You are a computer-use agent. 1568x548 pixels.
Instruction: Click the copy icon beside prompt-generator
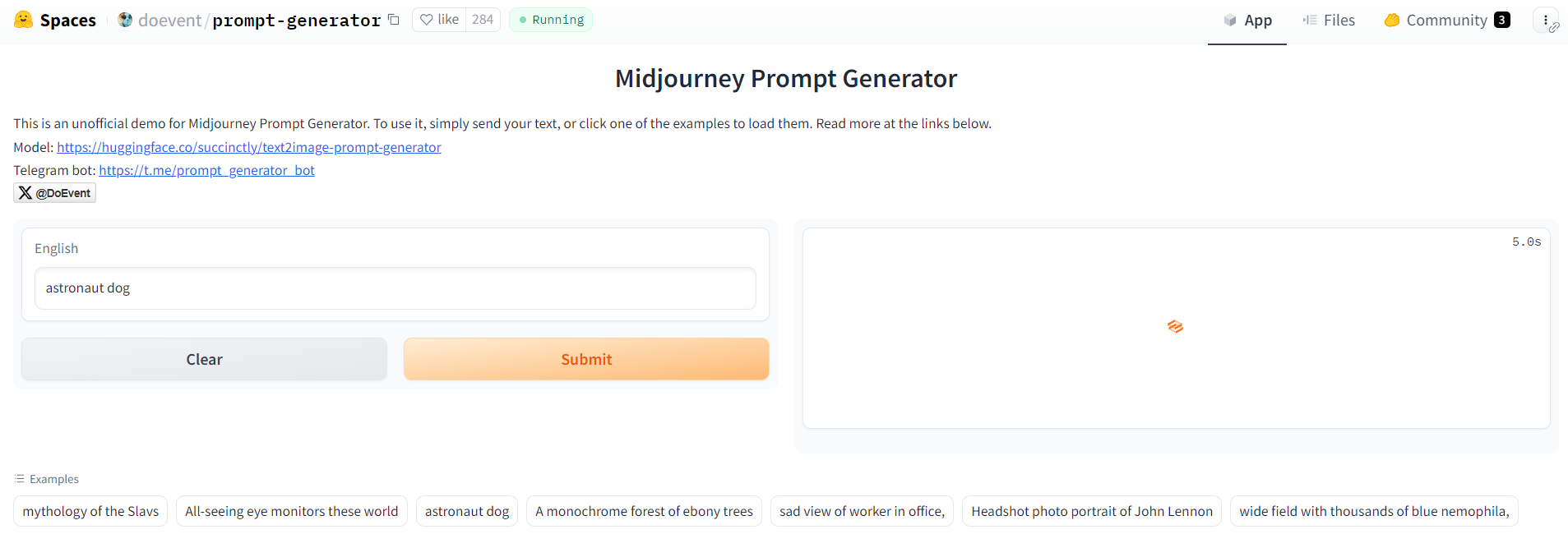click(394, 18)
